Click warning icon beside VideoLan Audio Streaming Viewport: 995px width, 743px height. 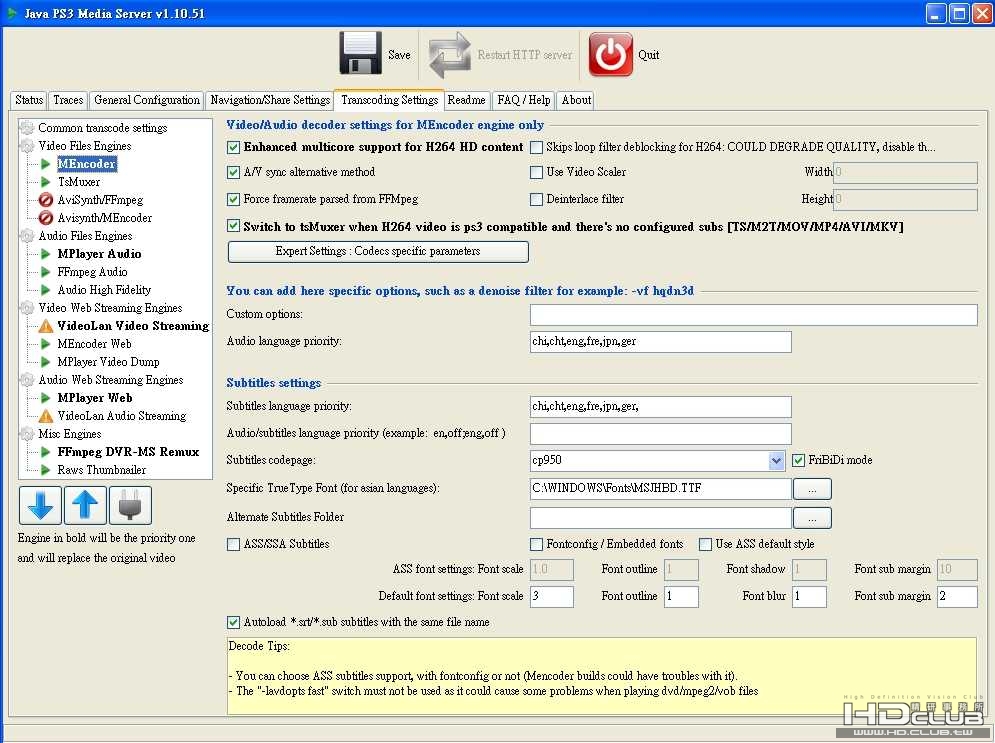[46, 416]
